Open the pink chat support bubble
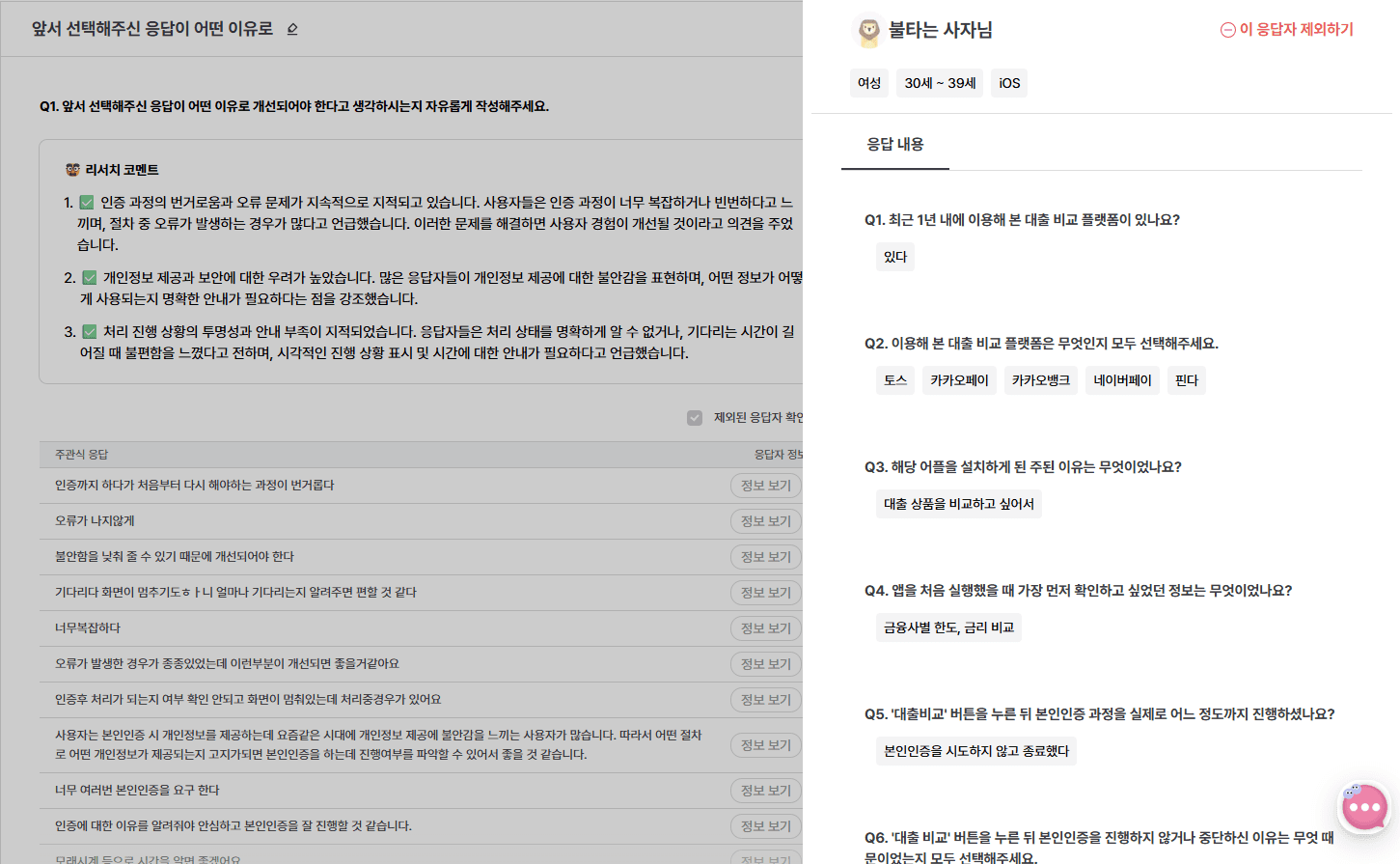Viewport: 1400px width, 864px height. [x=1364, y=807]
